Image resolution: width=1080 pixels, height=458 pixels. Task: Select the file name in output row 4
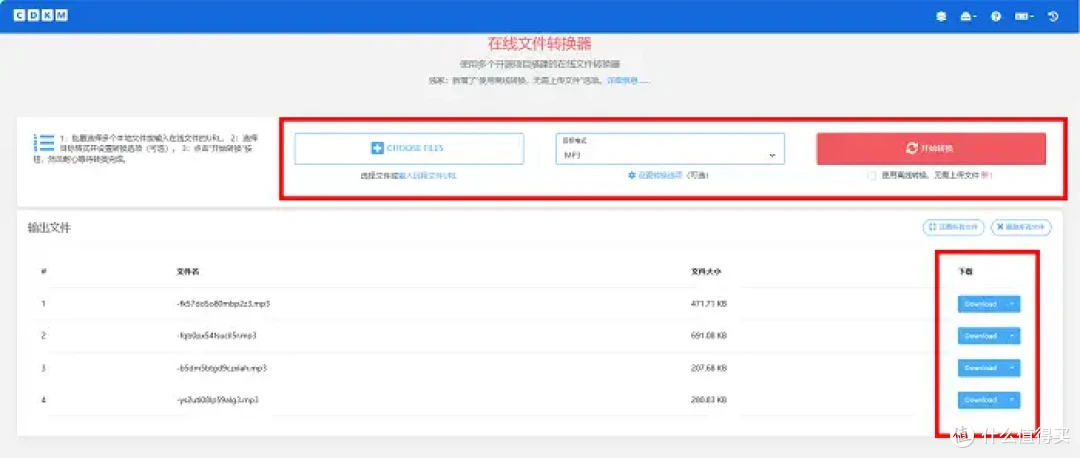217,399
